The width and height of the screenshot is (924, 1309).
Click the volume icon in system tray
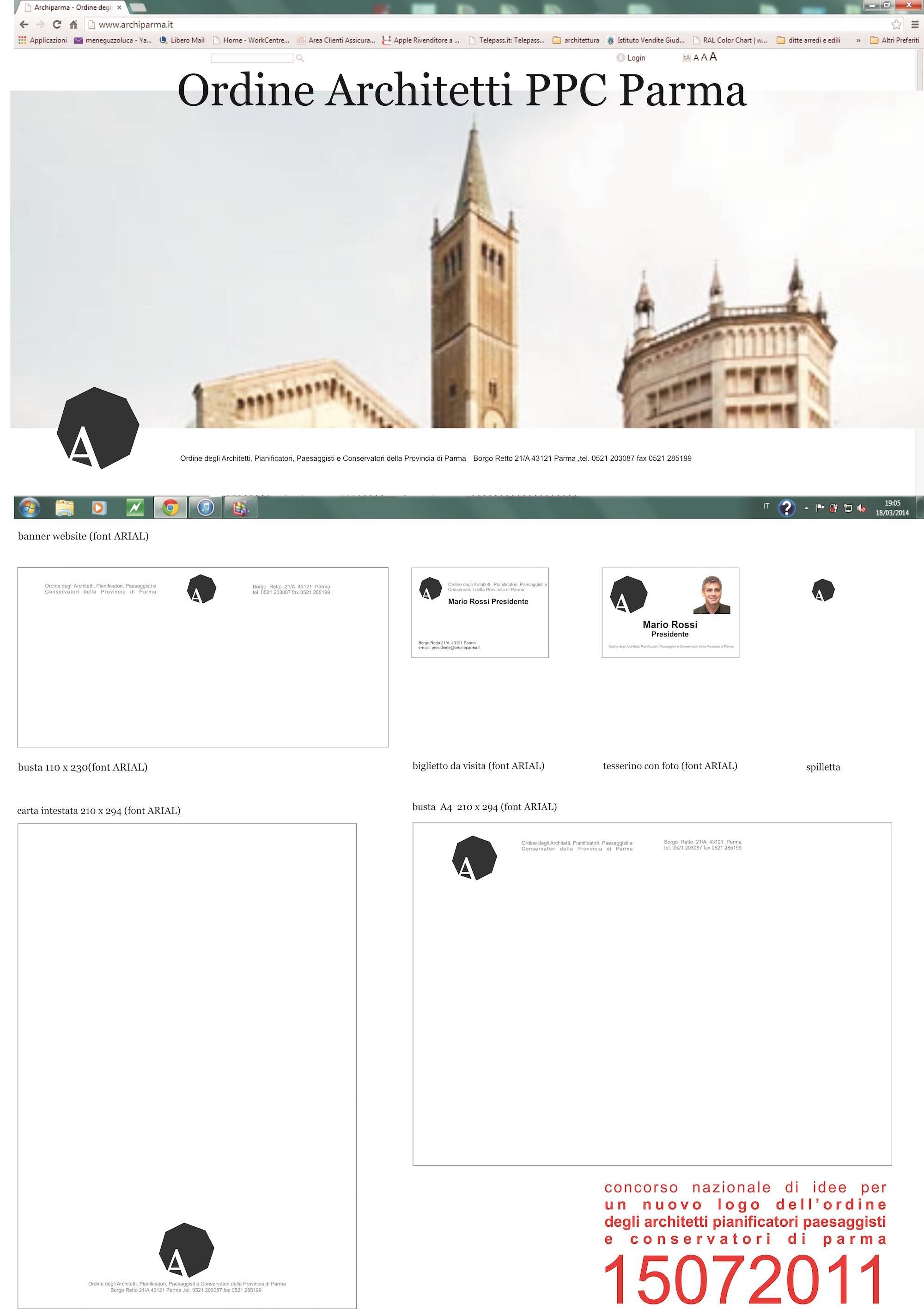[861, 508]
